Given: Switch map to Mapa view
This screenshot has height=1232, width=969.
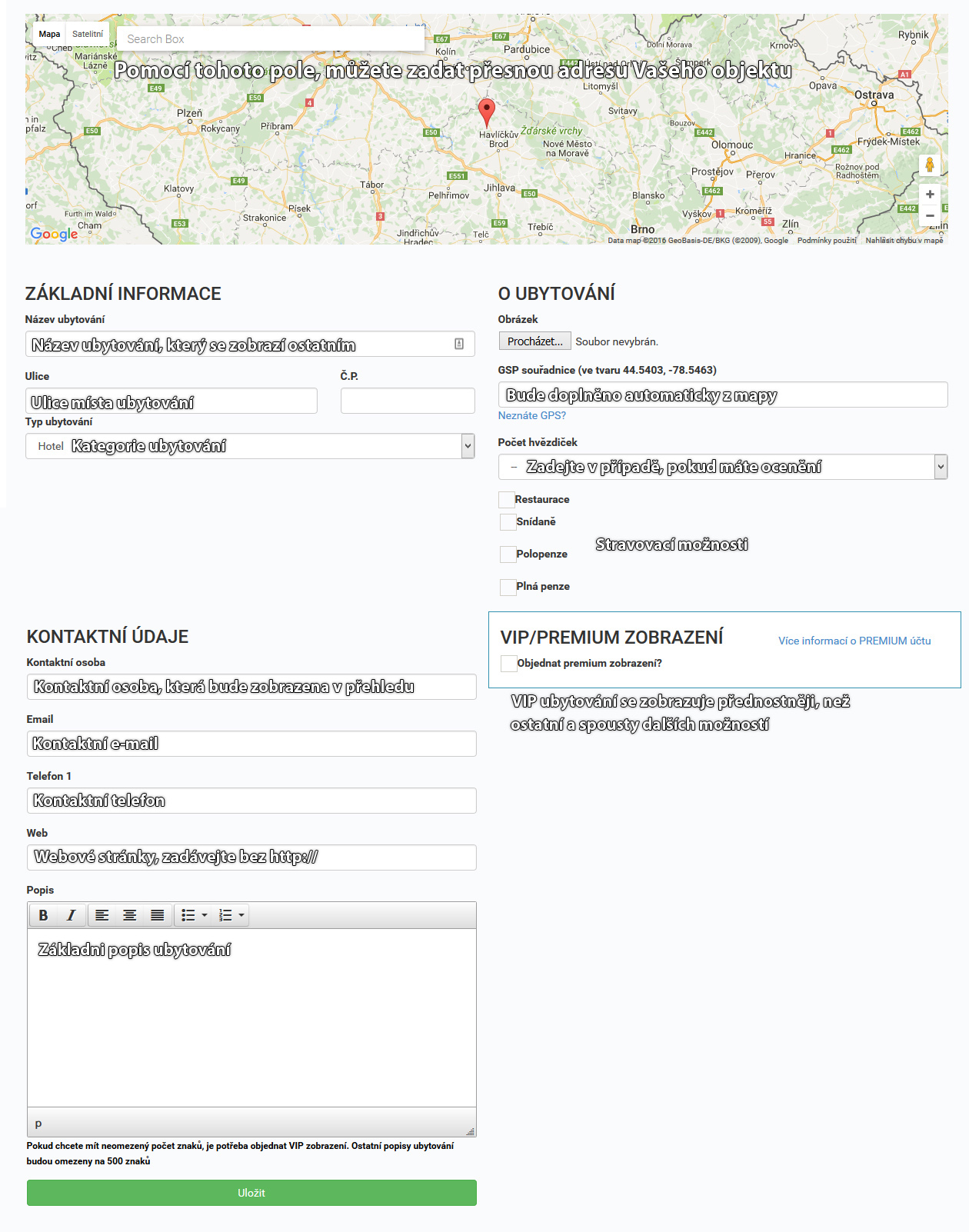Looking at the screenshot, I should click(x=49, y=34).
